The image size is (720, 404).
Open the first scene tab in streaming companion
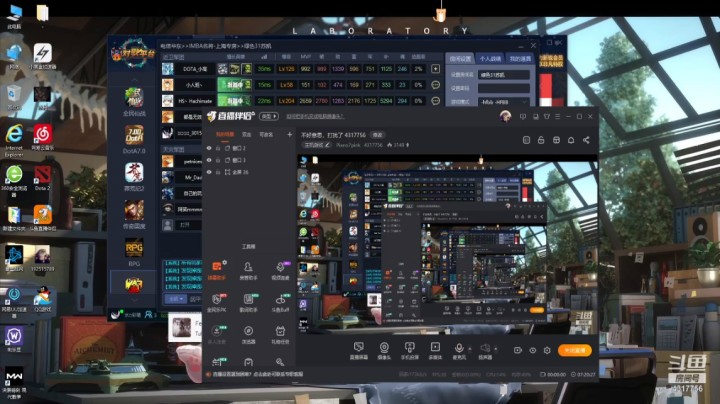tap(225, 135)
